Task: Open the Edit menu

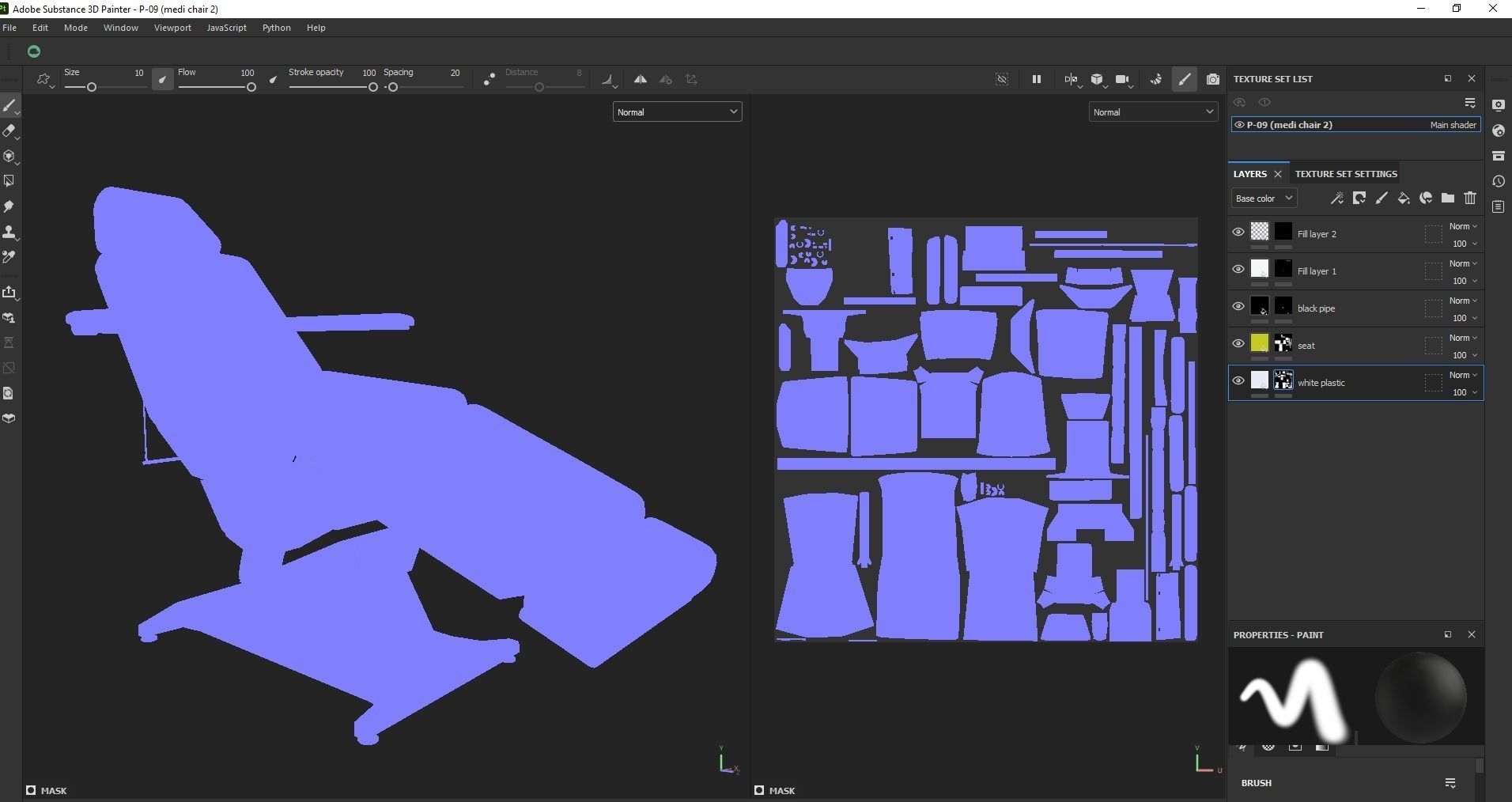Action: 40,28
